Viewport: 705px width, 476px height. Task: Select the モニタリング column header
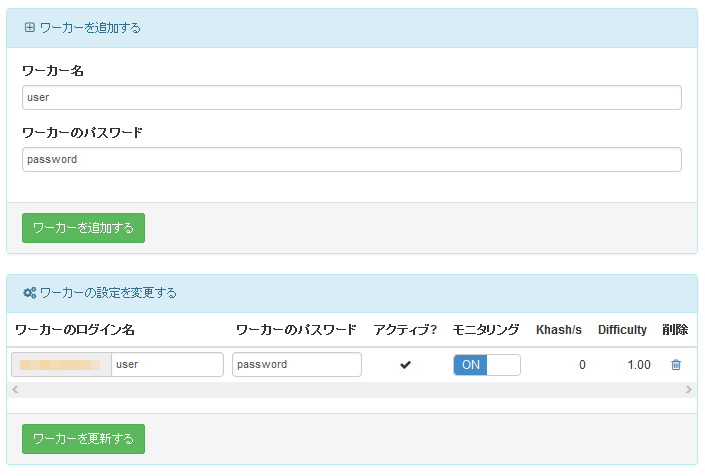(x=486, y=330)
